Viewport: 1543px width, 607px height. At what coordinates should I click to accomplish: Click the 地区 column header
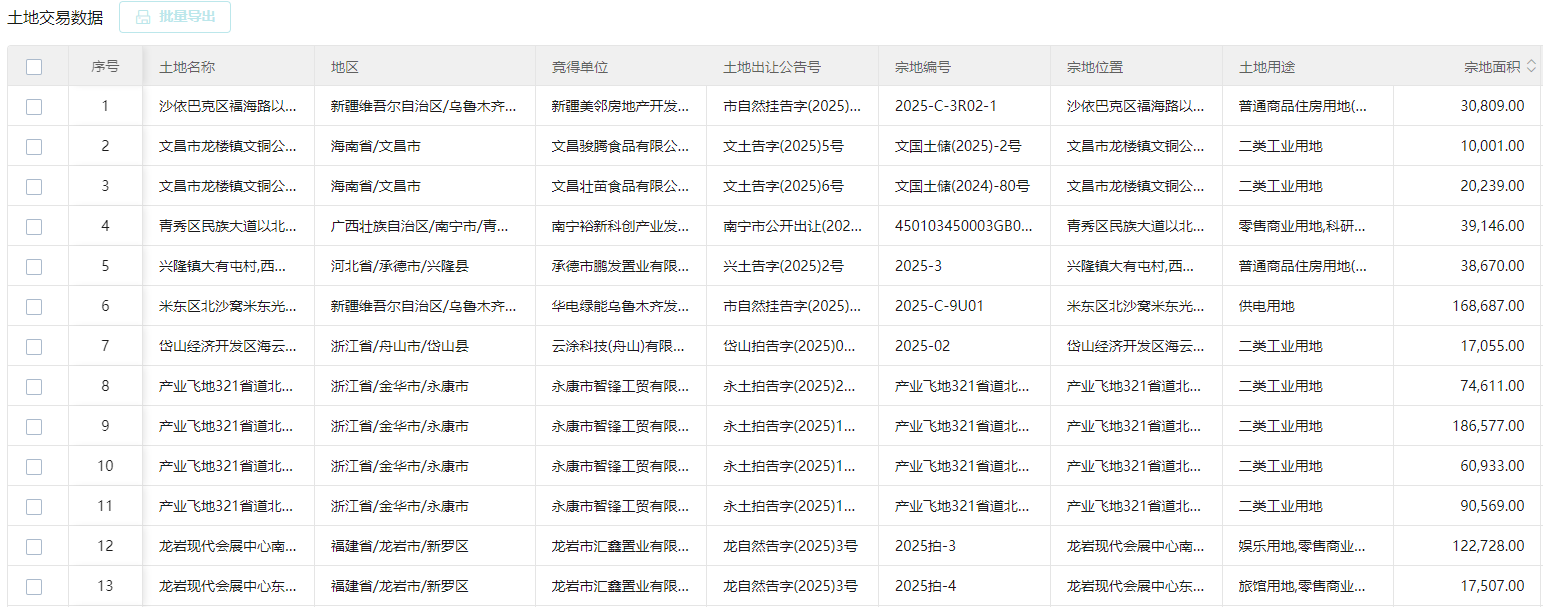(345, 67)
